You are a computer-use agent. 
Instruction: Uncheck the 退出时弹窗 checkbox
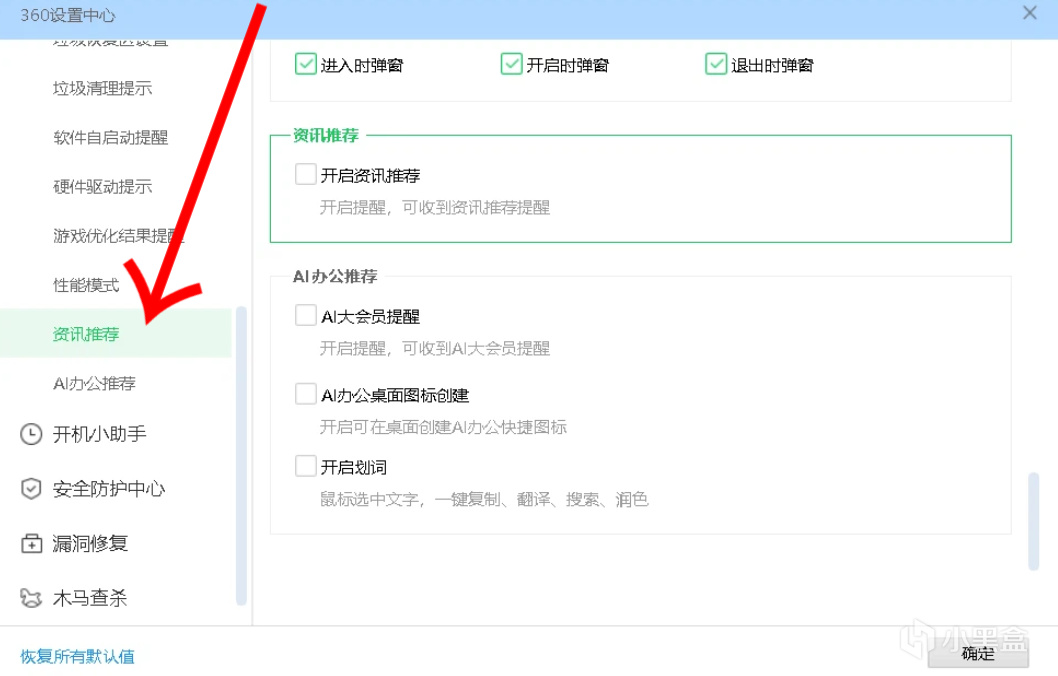[x=716, y=64]
